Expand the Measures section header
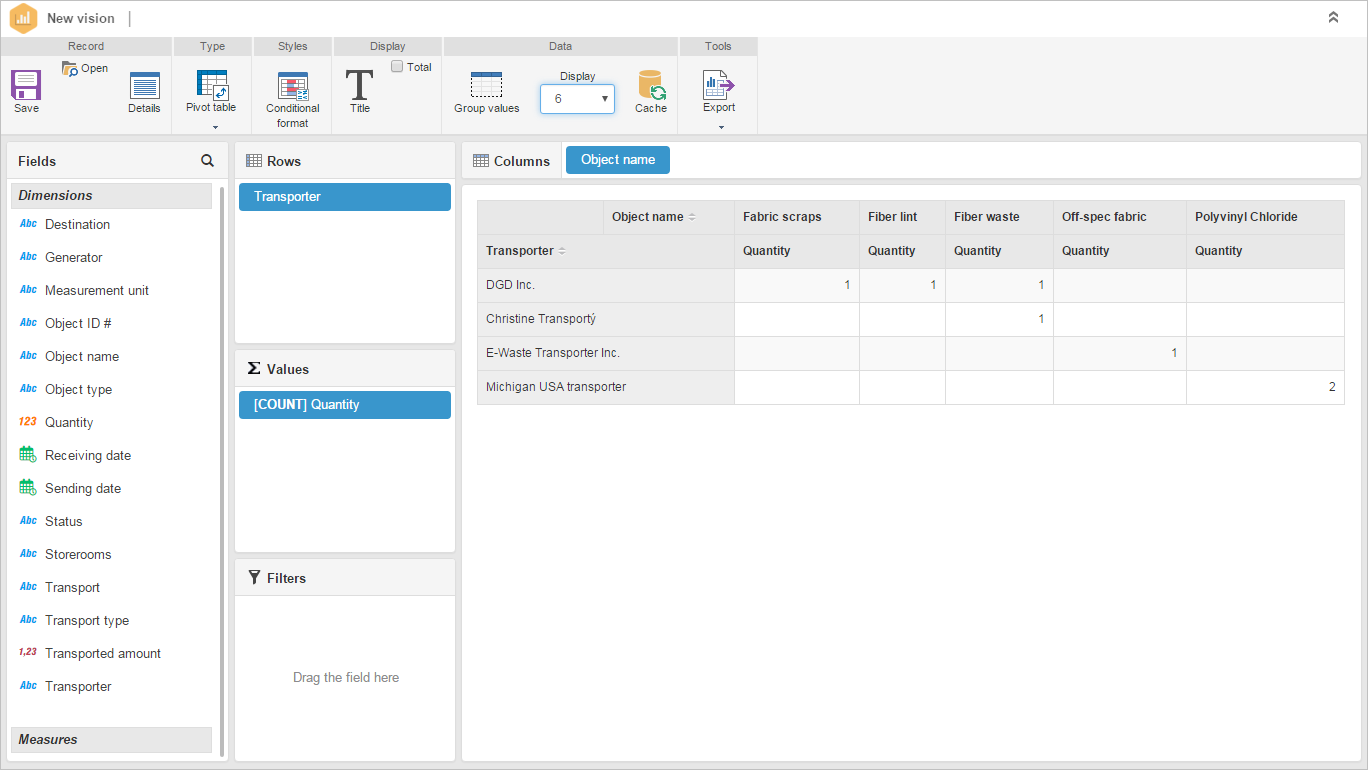 pyautogui.click(x=111, y=740)
